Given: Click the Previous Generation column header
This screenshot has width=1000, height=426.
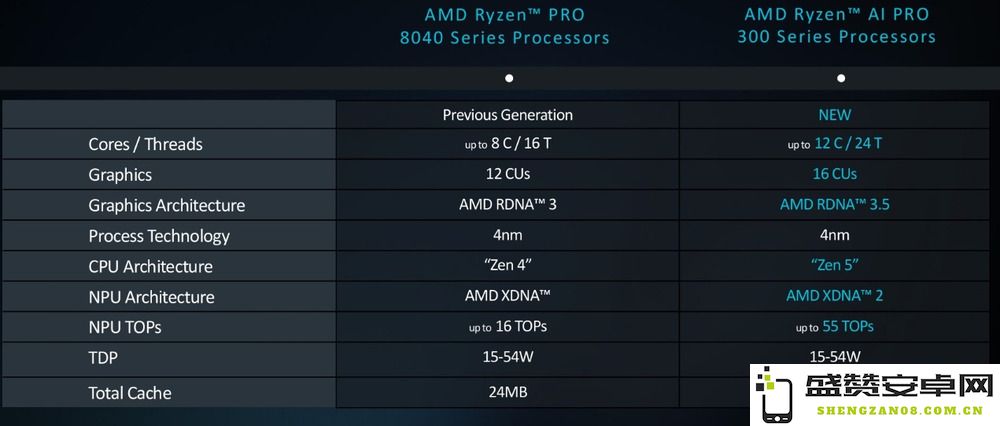Looking at the screenshot, I should [x=508, y=115].
